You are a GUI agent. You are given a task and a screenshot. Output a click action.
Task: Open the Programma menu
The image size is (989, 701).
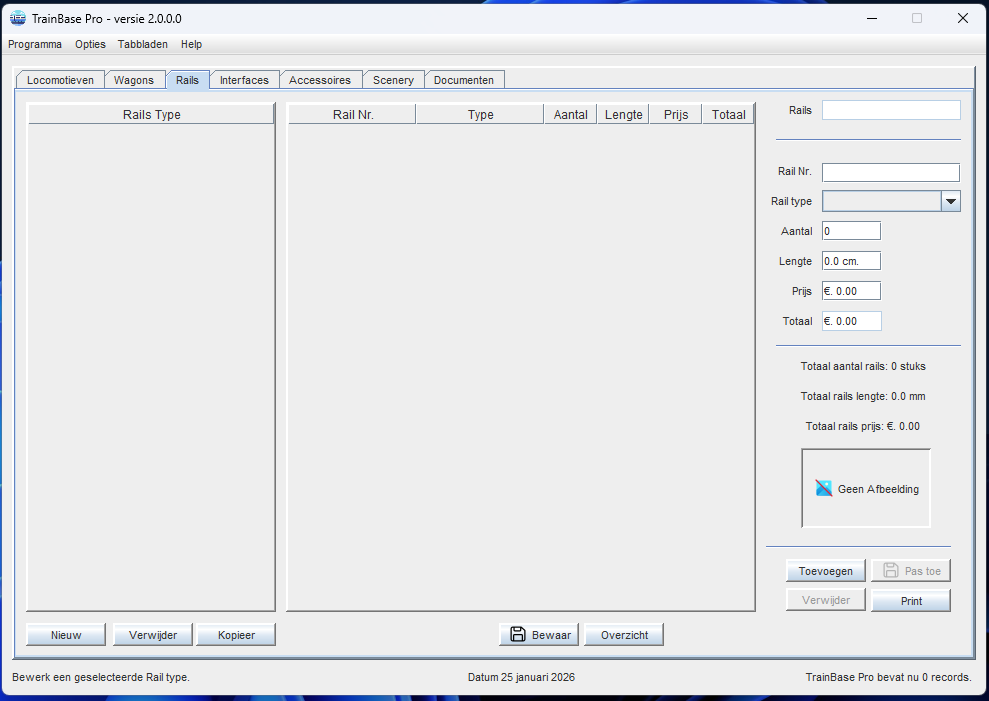point(35,44)
